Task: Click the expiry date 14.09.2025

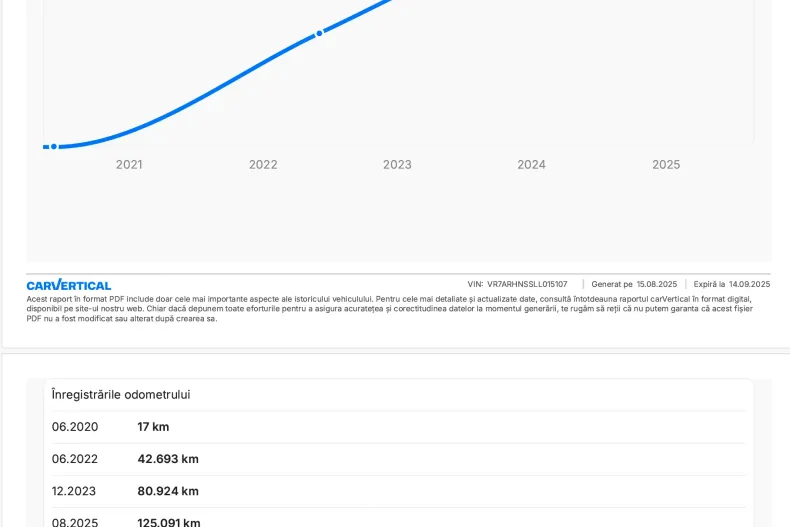Action: [x=747, y=284]
